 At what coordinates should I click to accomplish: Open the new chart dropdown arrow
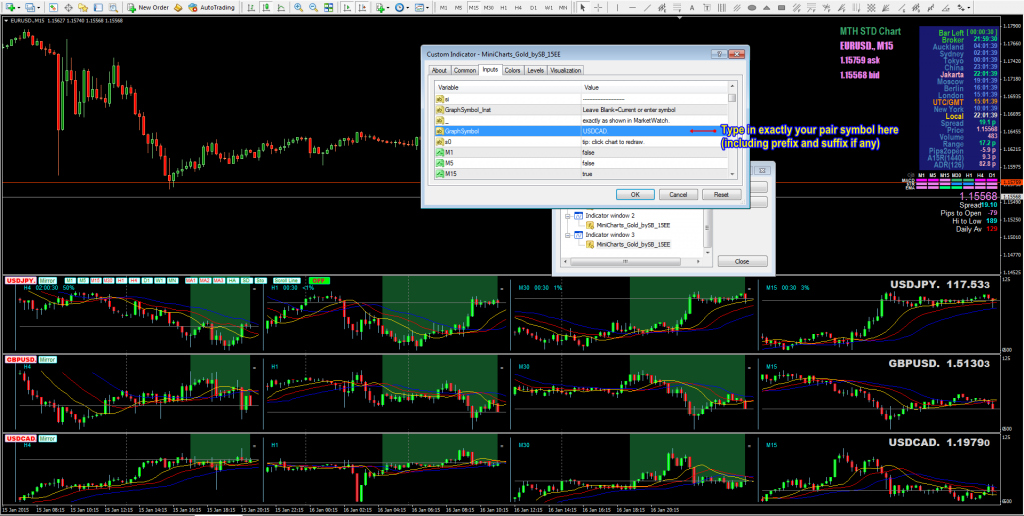point(19,8)
